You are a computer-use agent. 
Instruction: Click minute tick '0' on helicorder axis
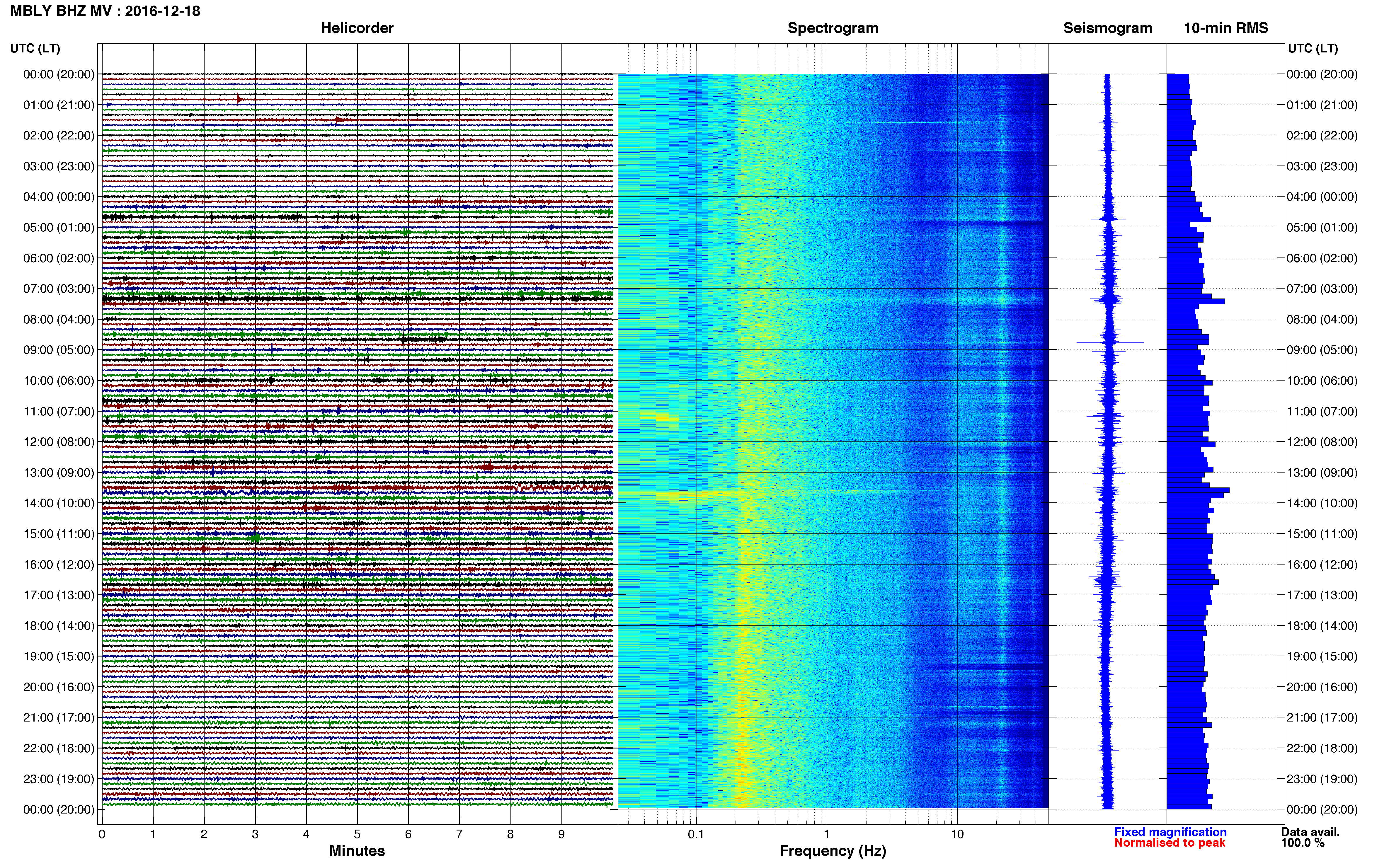click(x=102, y=834)
